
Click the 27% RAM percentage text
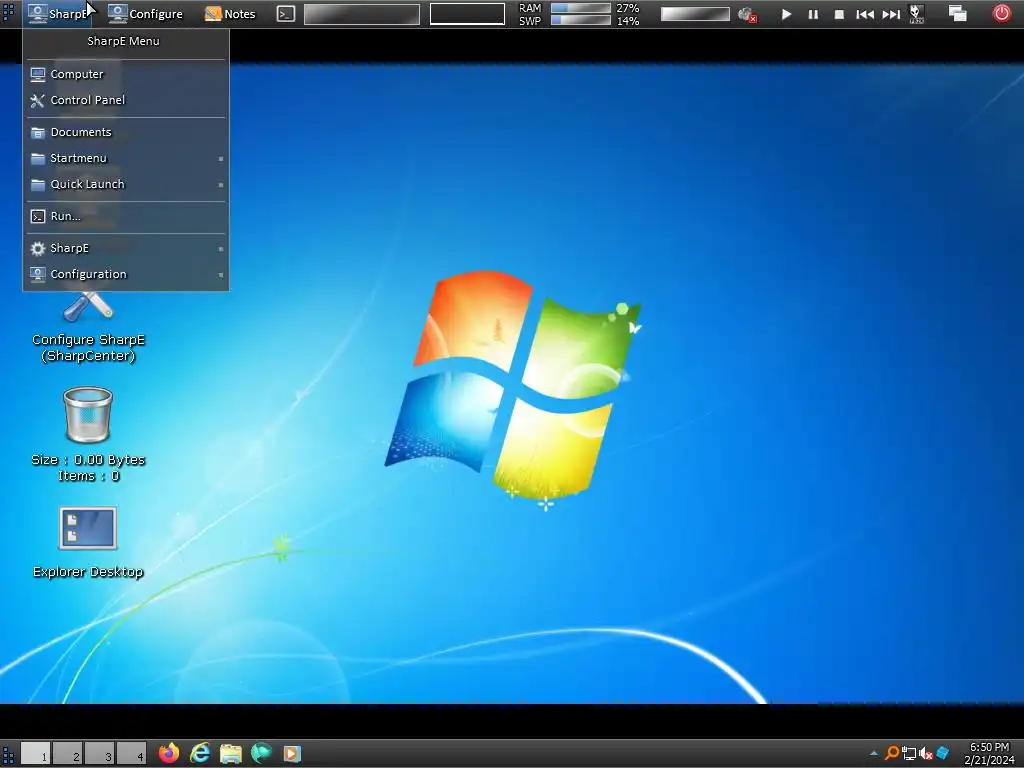click(628, 8)
